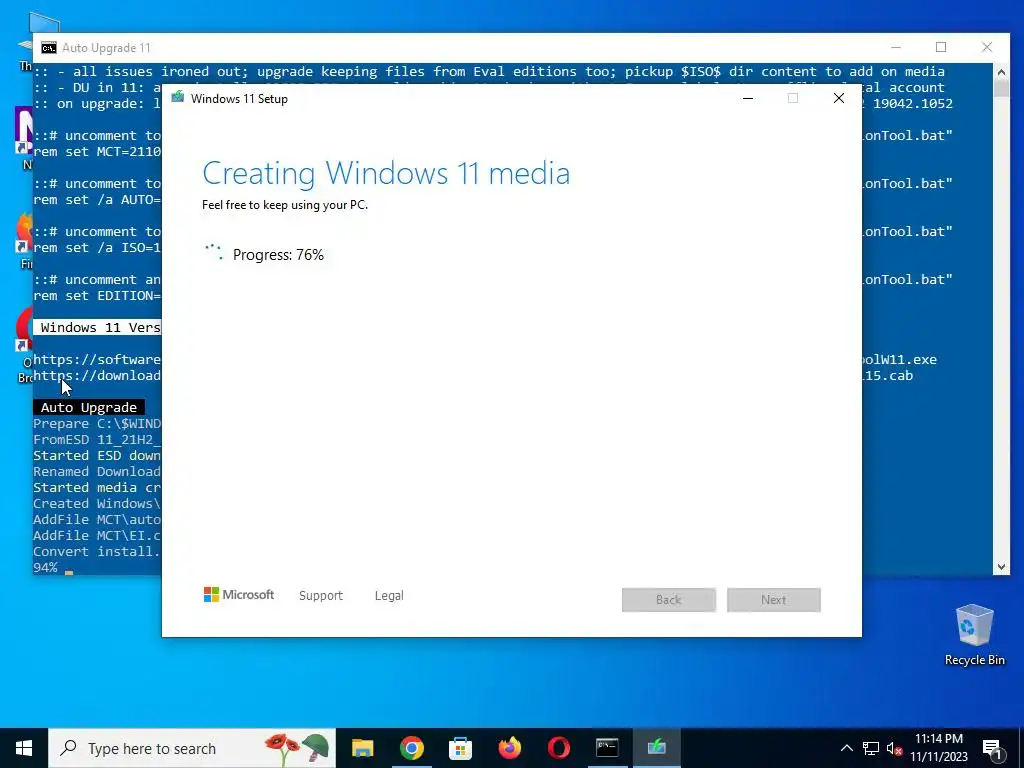Maximize the Auto Upgrade 11 console
Image resolution: width=1024 pixels, height=768 pixels.
coord(941,47)
